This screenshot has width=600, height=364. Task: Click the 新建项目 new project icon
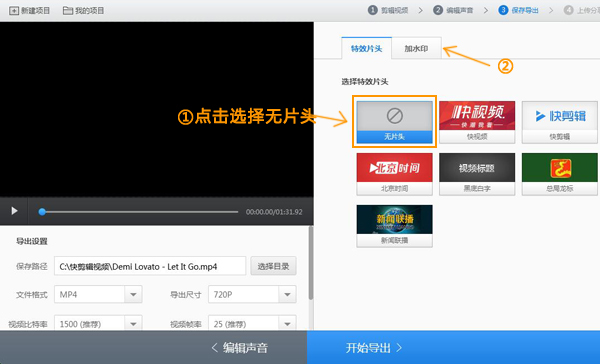click(x=14, y=11)
